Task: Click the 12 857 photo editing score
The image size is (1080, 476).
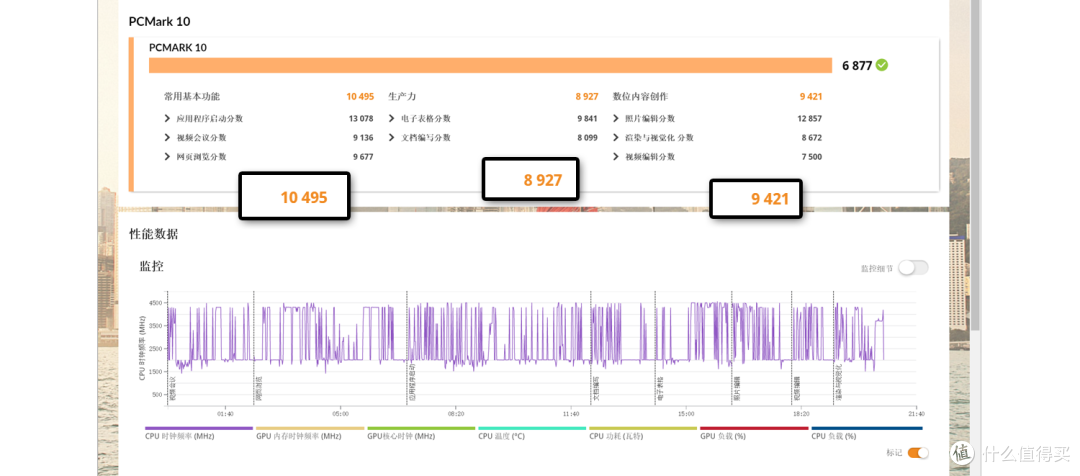Action: (x=809, y=118)
